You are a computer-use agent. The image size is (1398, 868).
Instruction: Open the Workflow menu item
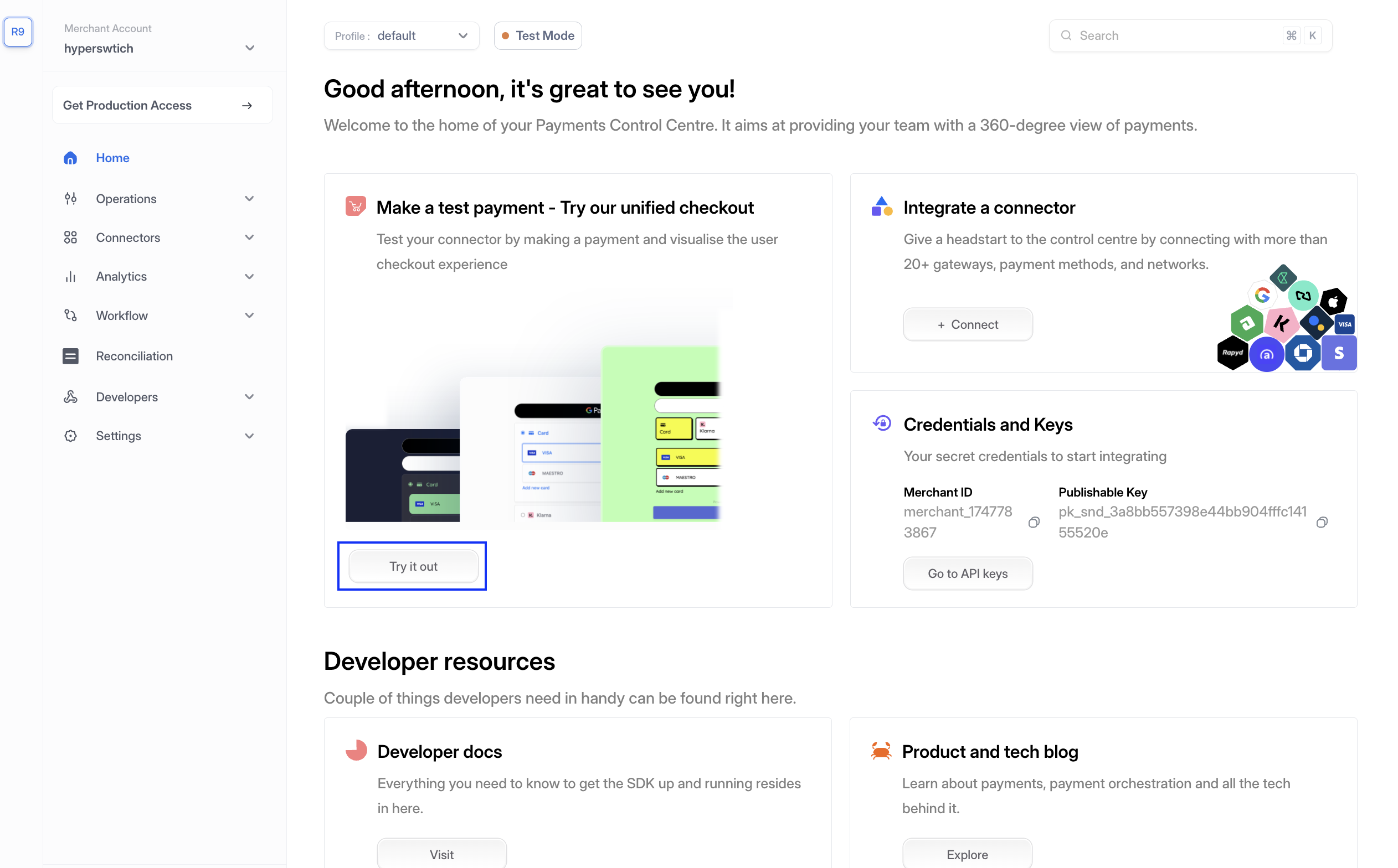pyautogui.click(x=122, y=315)
